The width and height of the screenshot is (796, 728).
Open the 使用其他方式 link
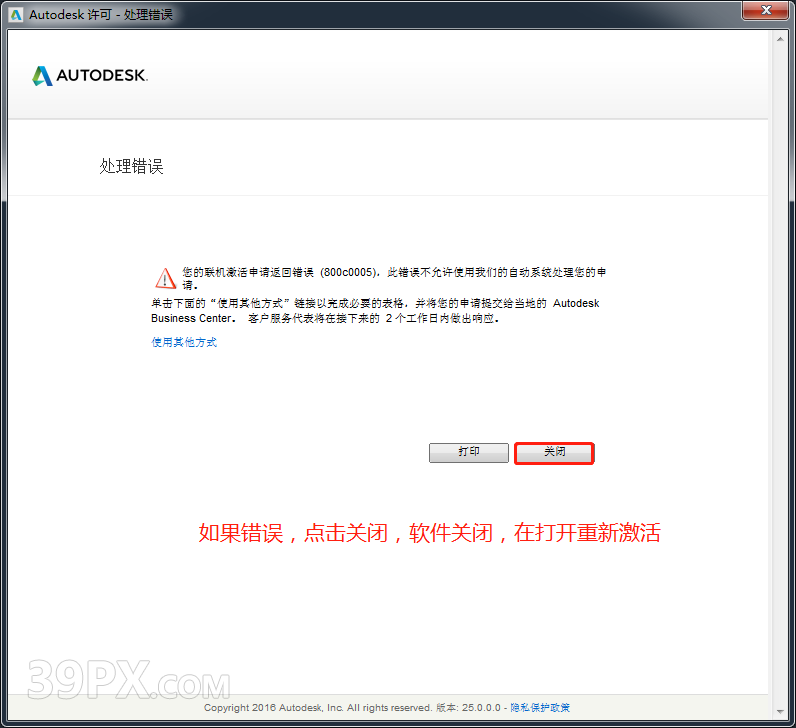click(x=184, y=342)
